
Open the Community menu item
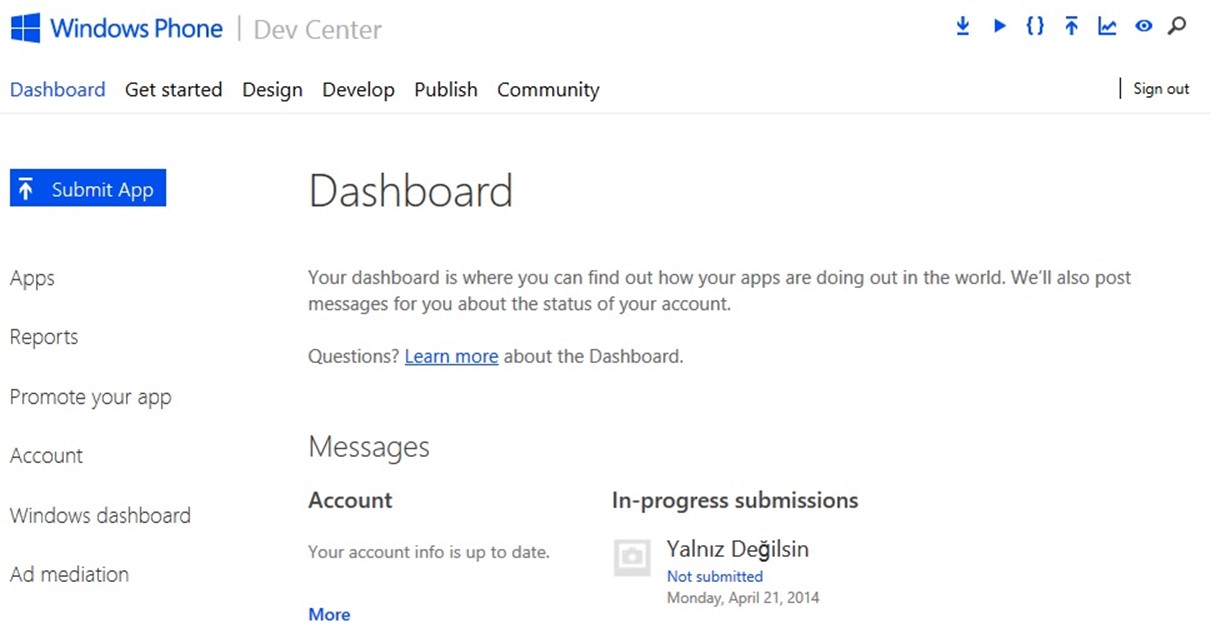[x=548, y=90]
